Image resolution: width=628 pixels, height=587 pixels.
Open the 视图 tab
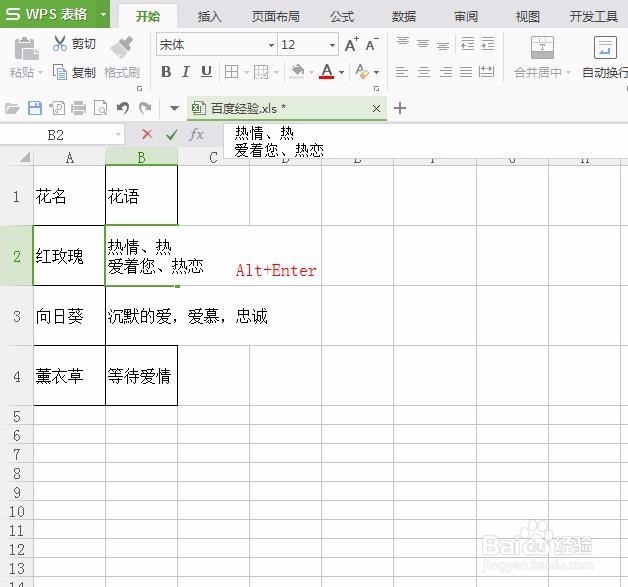(527, 16)
